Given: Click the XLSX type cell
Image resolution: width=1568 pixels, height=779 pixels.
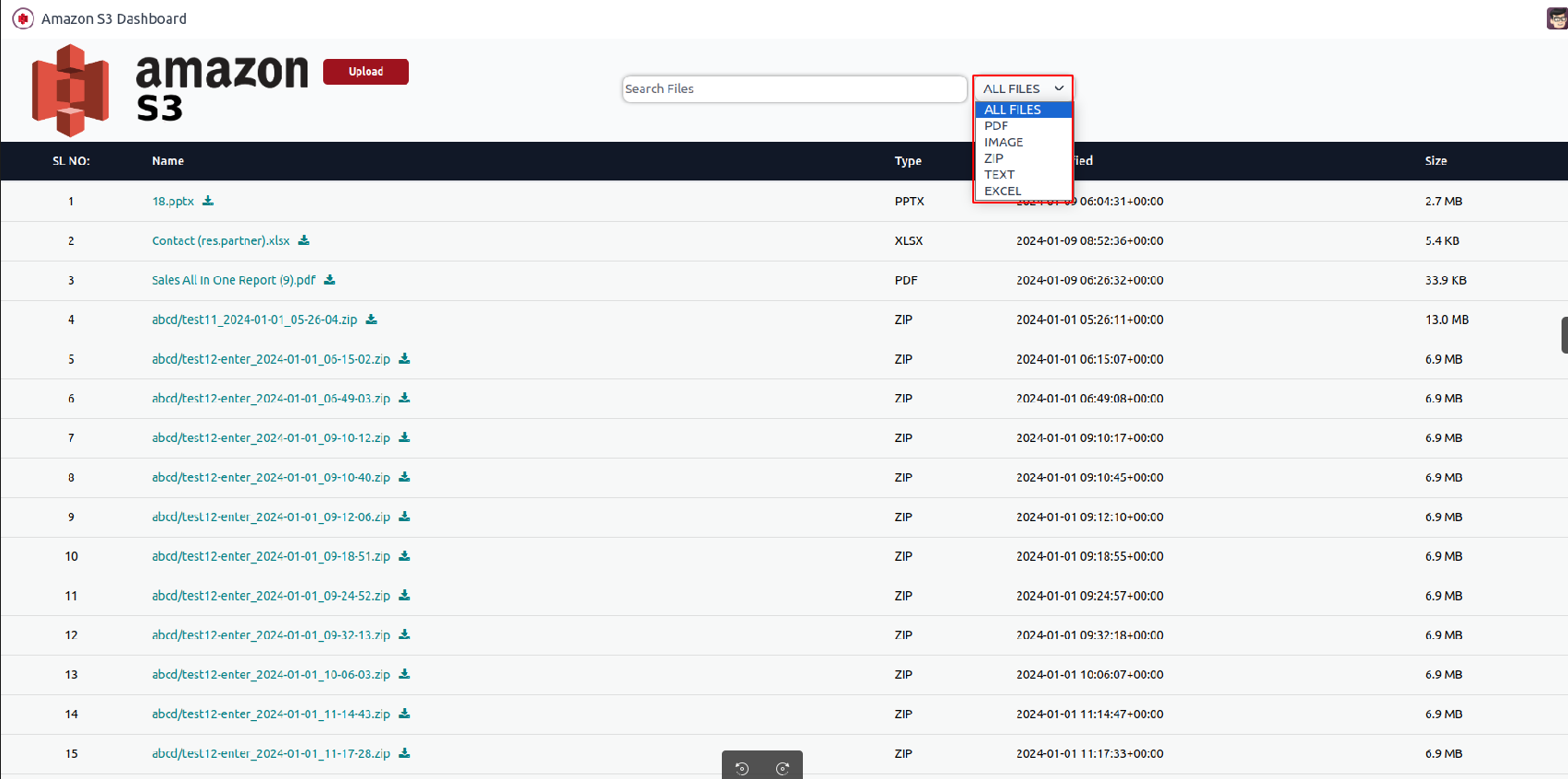Looking at the screenshot, I should pyautogui.click(x=909, y=240).
